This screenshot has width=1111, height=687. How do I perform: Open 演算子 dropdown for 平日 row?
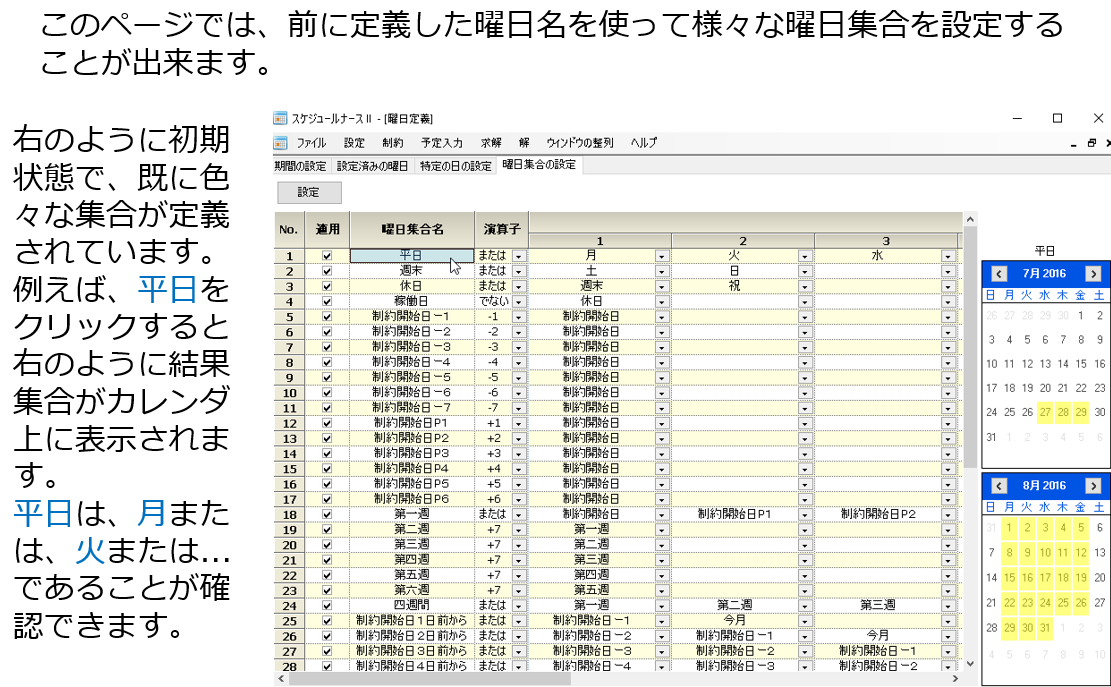point(519,256)
